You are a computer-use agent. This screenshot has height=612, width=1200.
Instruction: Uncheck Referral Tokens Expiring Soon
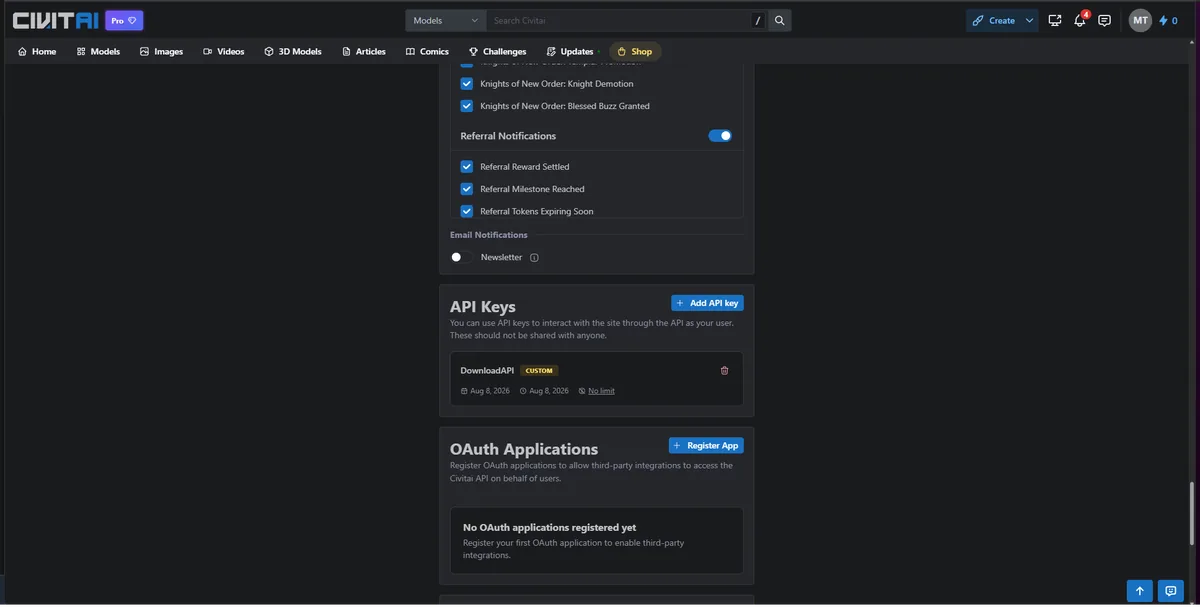(467, 211)
